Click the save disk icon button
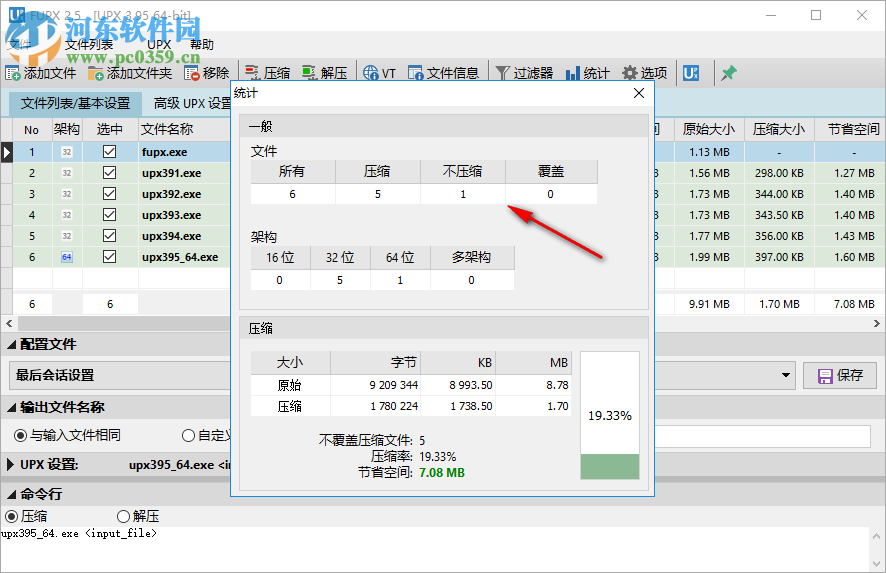The image size is (886, 573). click(825, 376)
